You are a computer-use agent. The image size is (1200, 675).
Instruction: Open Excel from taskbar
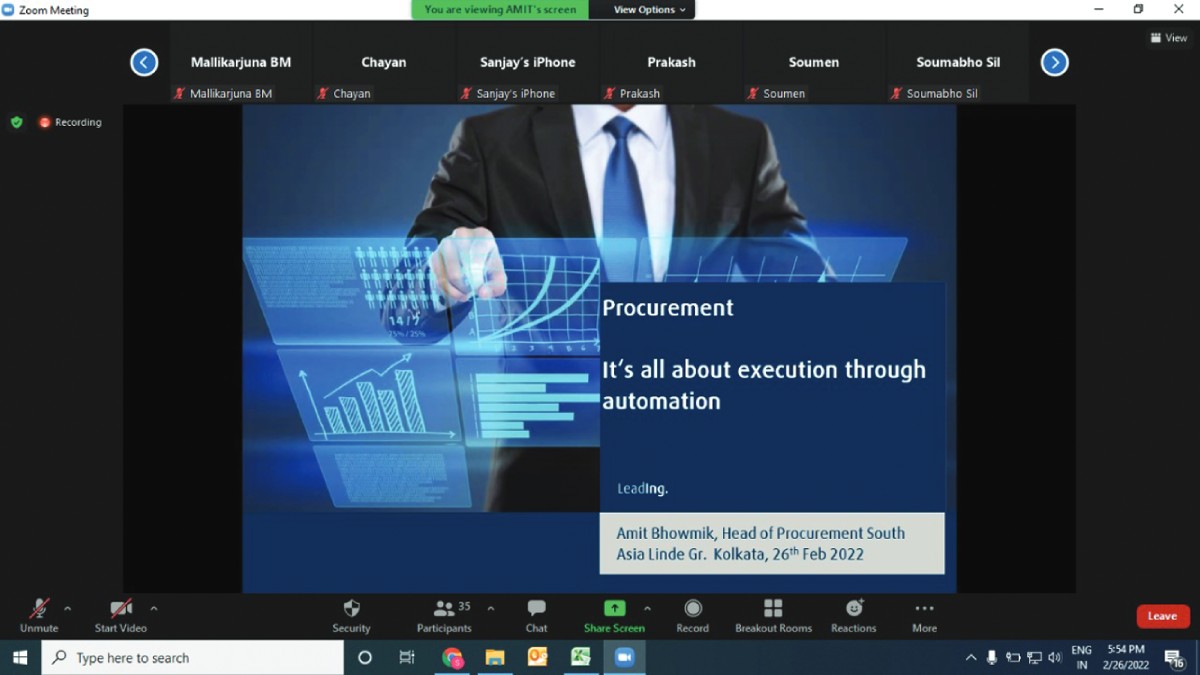click(x=581, y=657)
